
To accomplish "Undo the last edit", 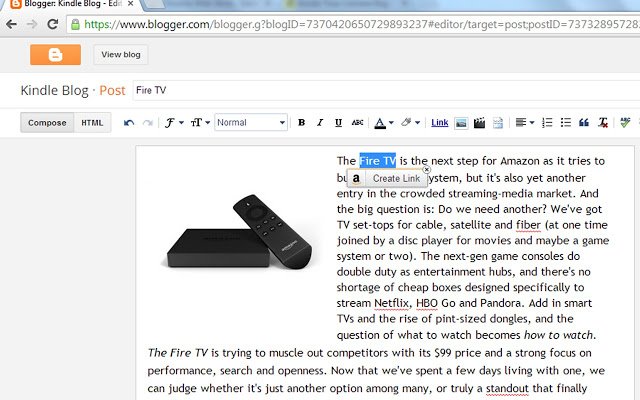I will click(129, 123).
